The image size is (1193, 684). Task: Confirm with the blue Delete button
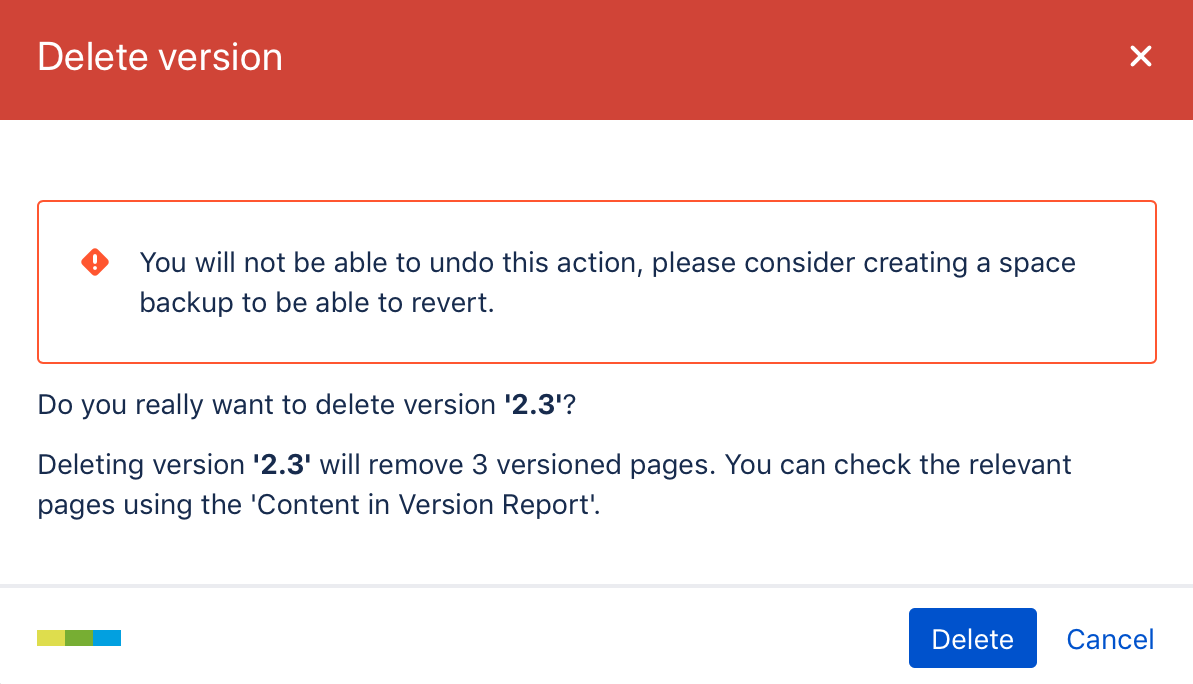tap(972, 639)
